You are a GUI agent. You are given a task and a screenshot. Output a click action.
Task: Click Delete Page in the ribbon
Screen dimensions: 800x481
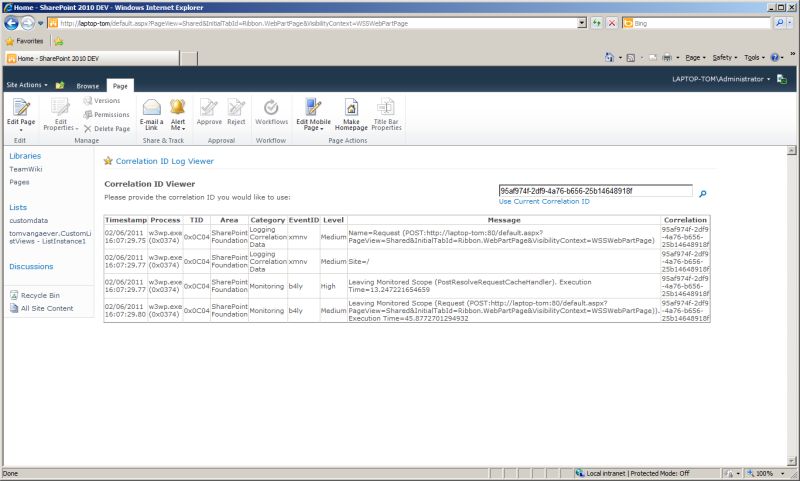point(107,129)
